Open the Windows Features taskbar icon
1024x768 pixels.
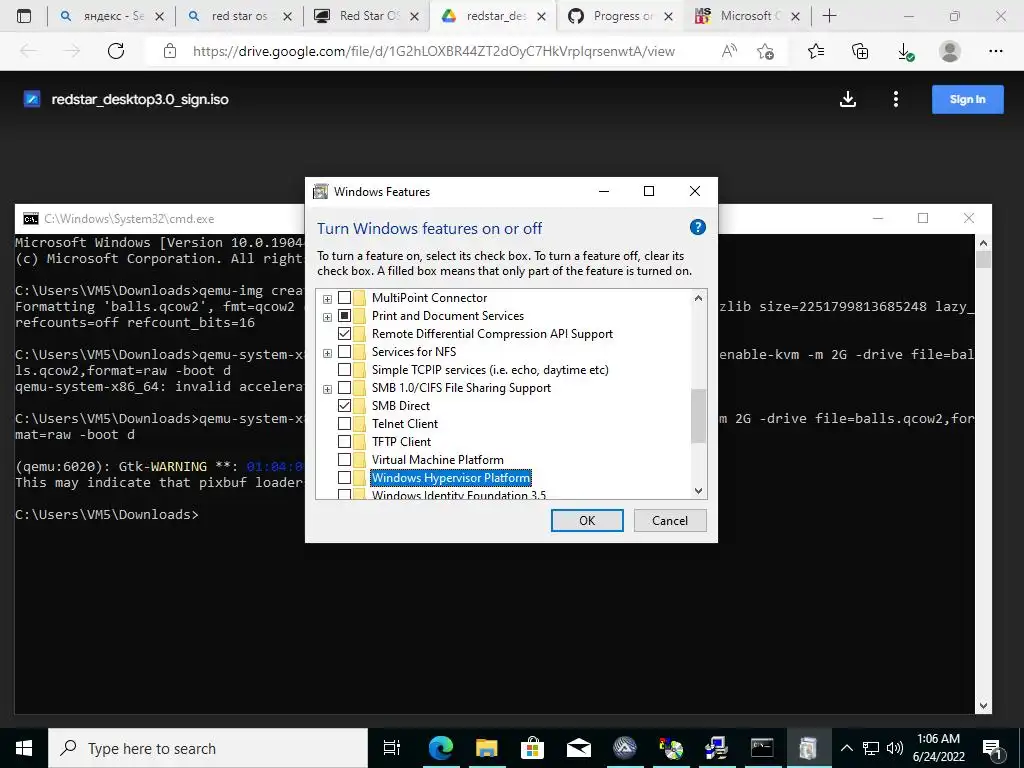pos(808,748)
